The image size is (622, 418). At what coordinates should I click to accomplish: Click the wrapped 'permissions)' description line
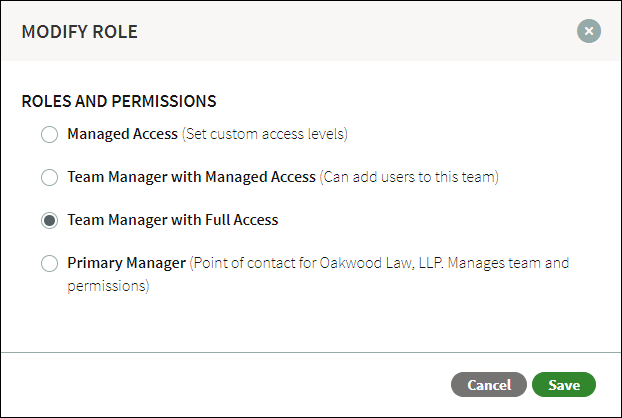(x=108, y=286)
